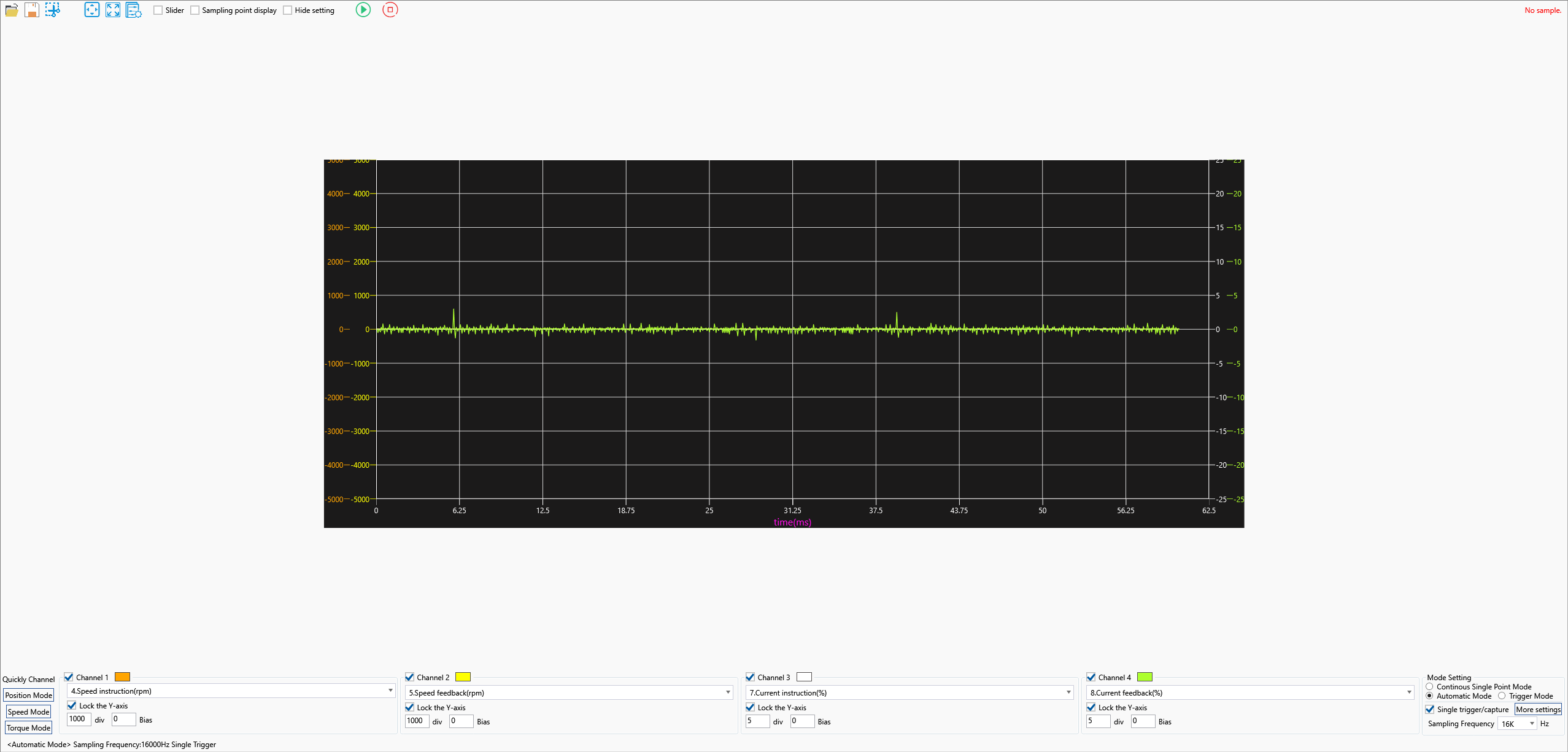Switch to Torque Mode quick channel
Image resolution: width=1568 pixels, height=752 pixels.
tap(29, 727)
